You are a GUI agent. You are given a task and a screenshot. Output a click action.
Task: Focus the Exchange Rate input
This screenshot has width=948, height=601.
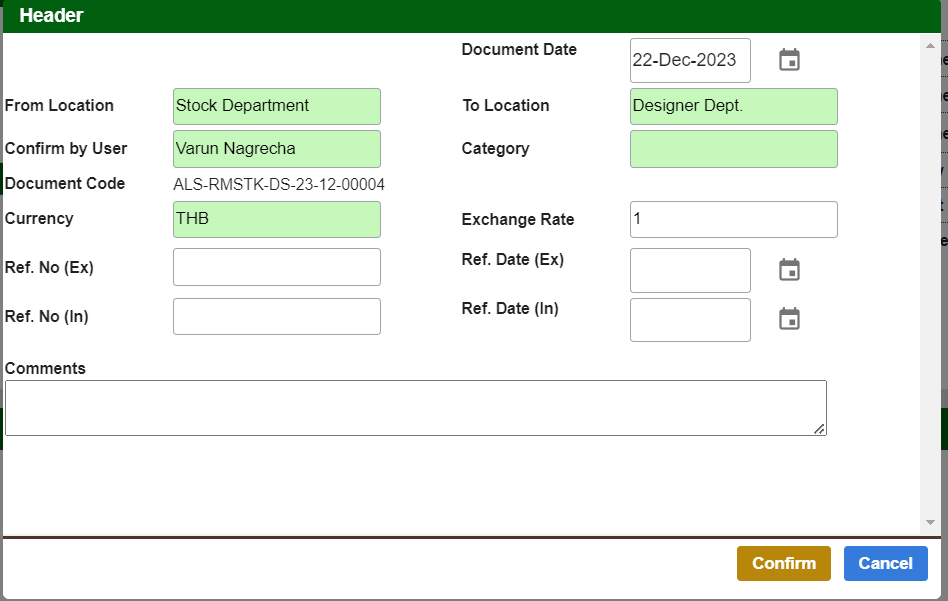[x=733, y=220]
